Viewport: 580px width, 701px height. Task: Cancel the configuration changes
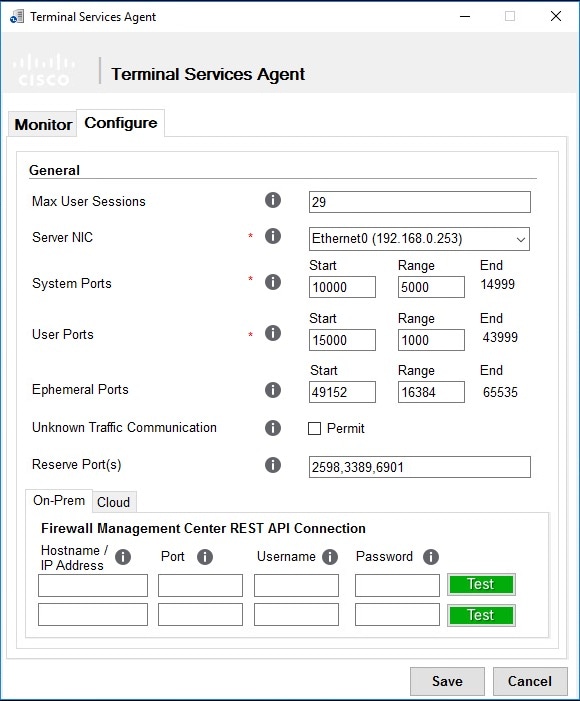click(x=530, y=681)
